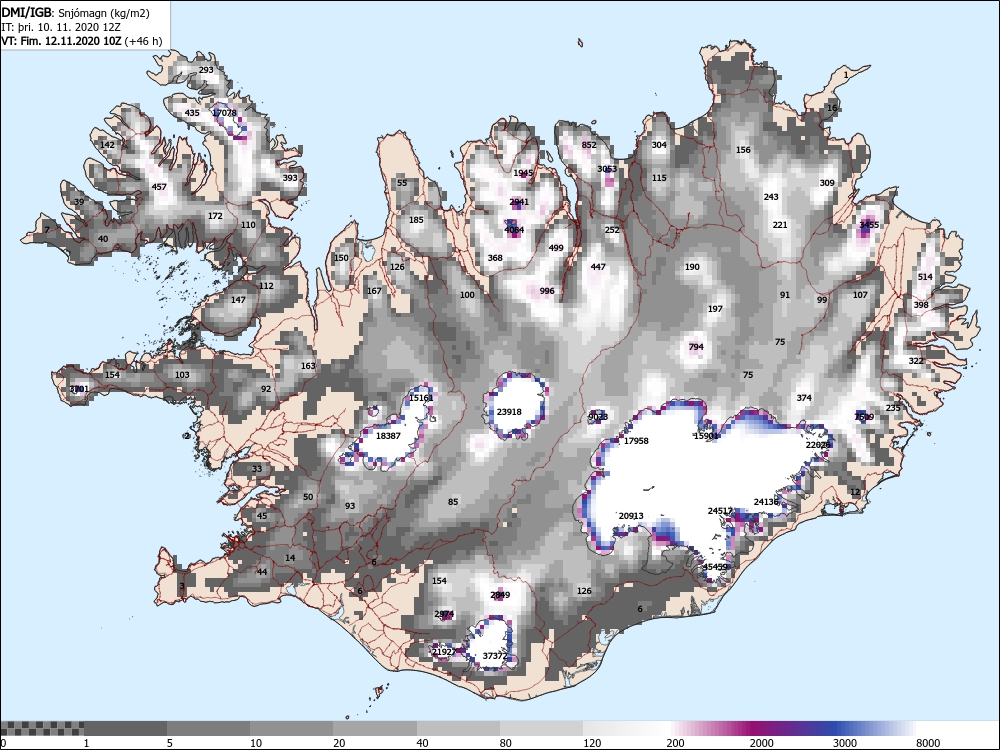Click the map value 996
The height and width of the screenshot is (750, 1000).
click(547, 291)
